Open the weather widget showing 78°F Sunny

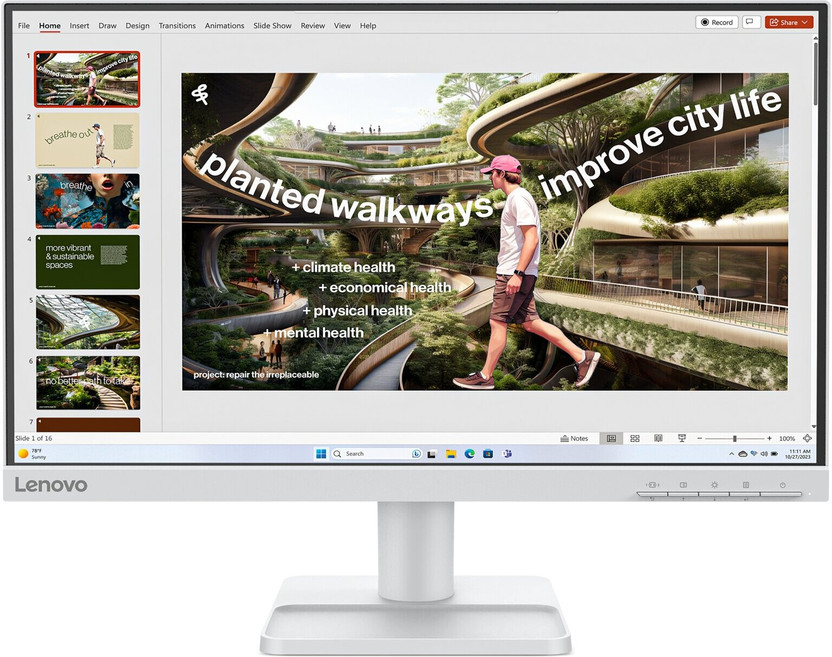click(x=32, y=454)
